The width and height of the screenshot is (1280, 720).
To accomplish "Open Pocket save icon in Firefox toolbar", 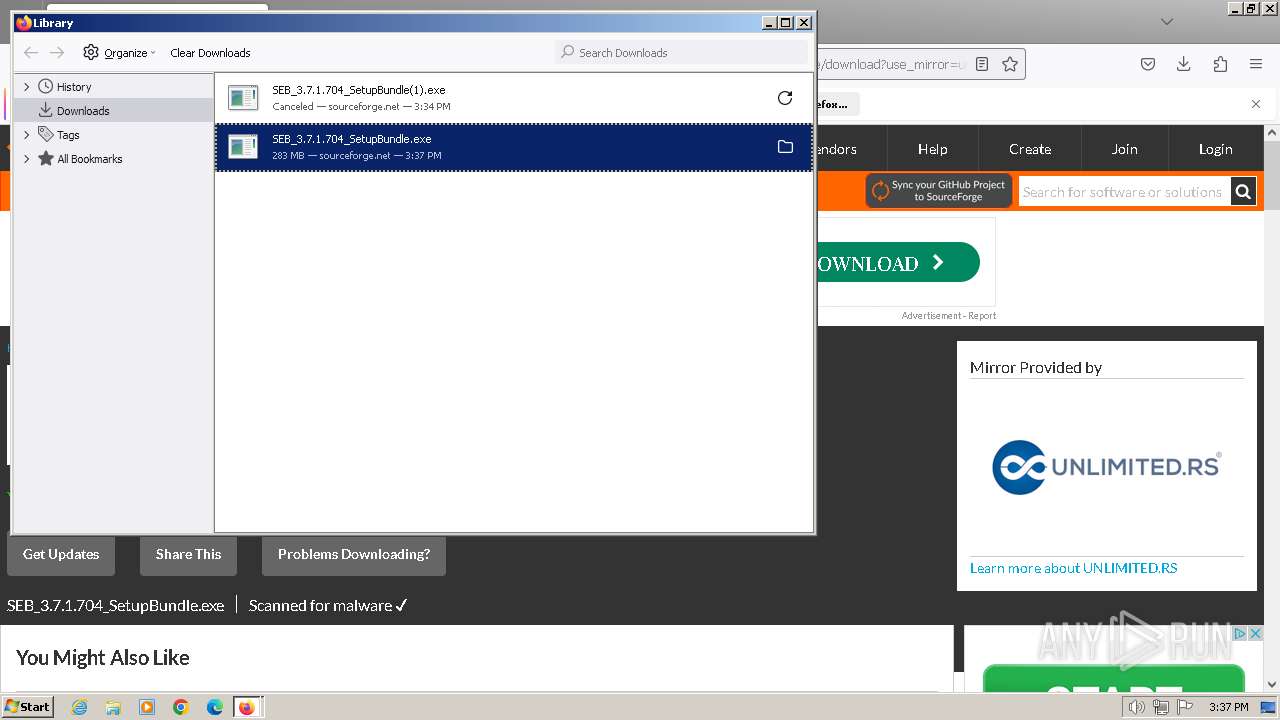I will [x=1148, y=64].
